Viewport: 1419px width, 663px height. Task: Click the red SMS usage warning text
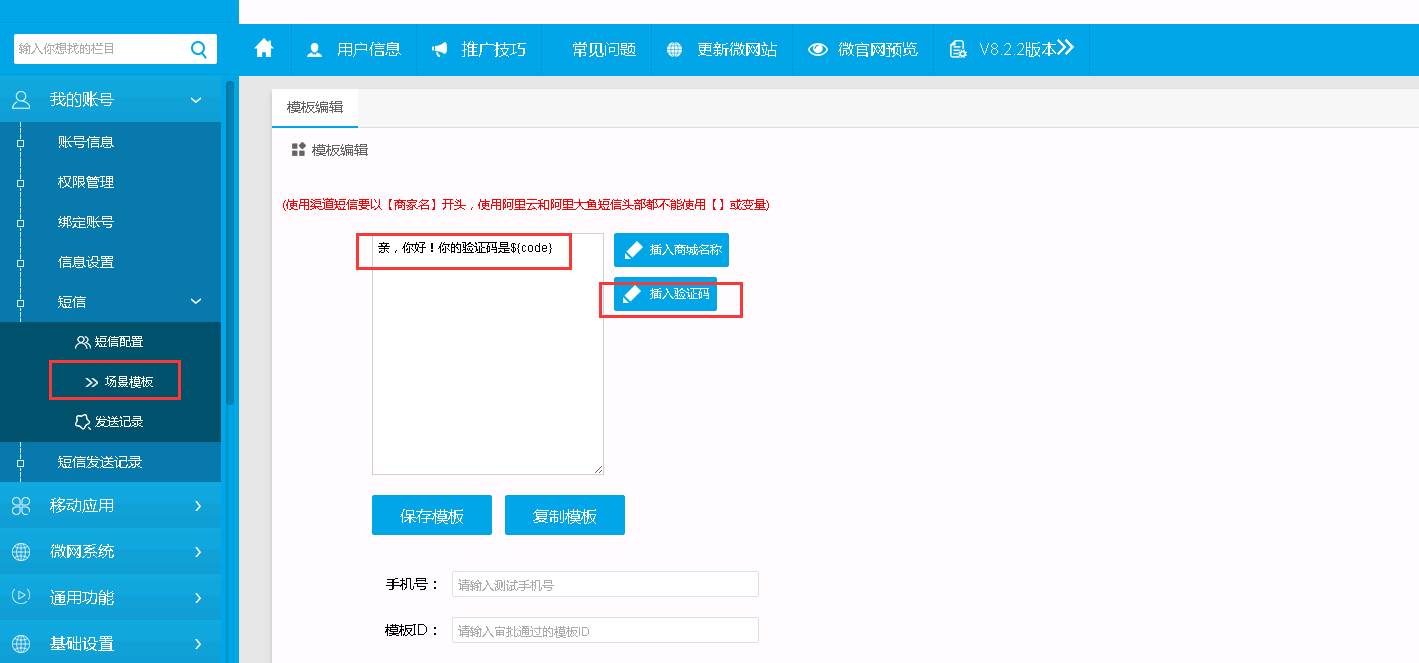[526, 204]
